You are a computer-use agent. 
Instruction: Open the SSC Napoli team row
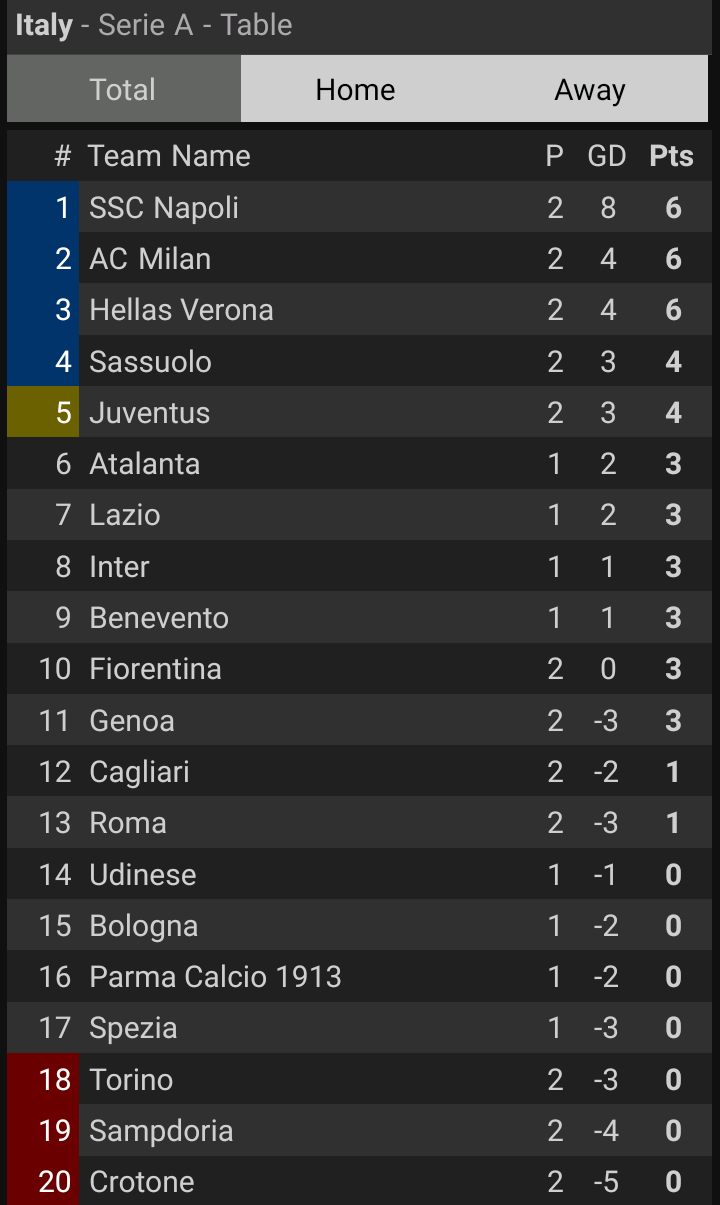coord(164,208)
